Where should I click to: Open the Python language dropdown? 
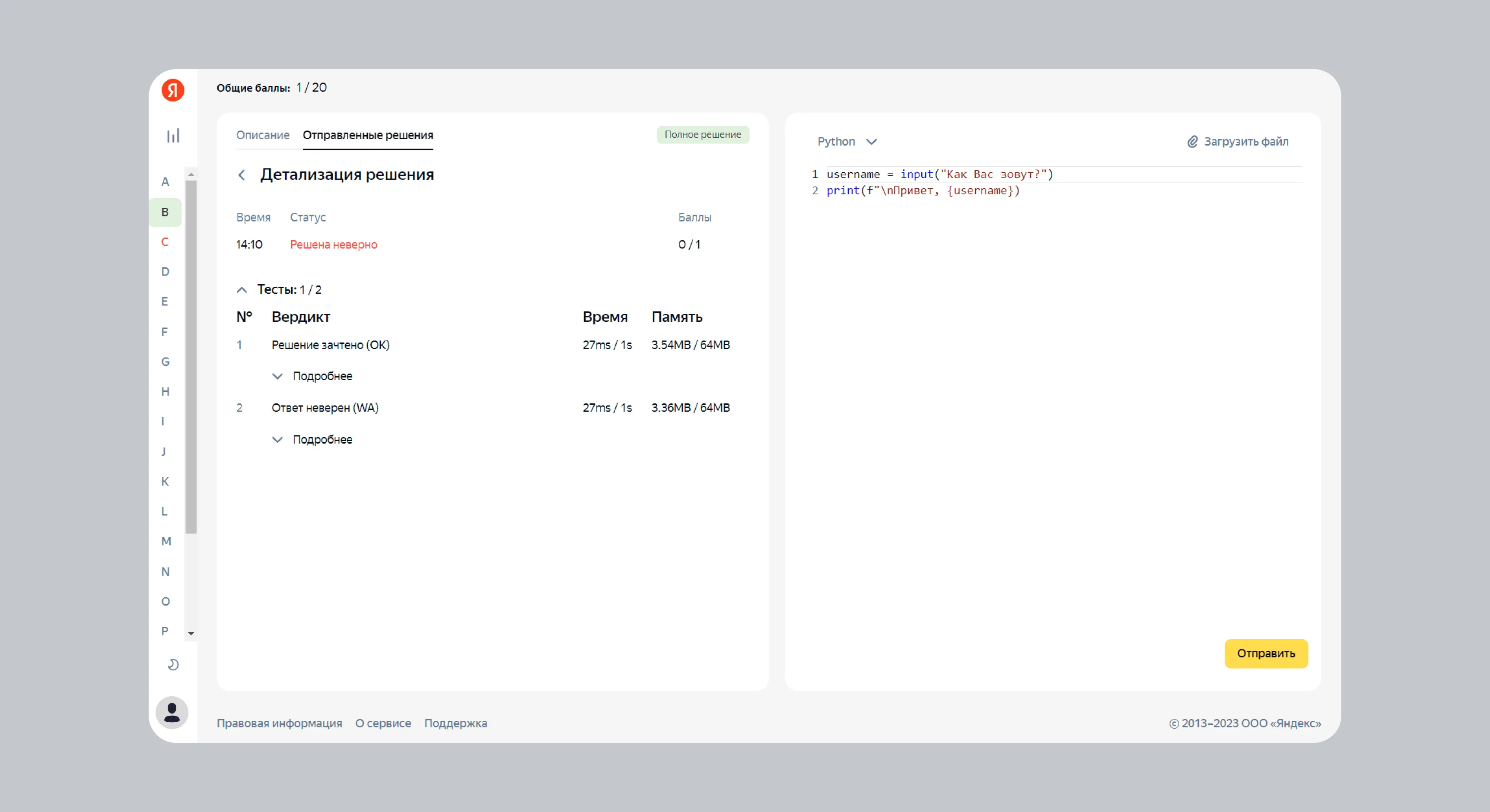(847, 142)
